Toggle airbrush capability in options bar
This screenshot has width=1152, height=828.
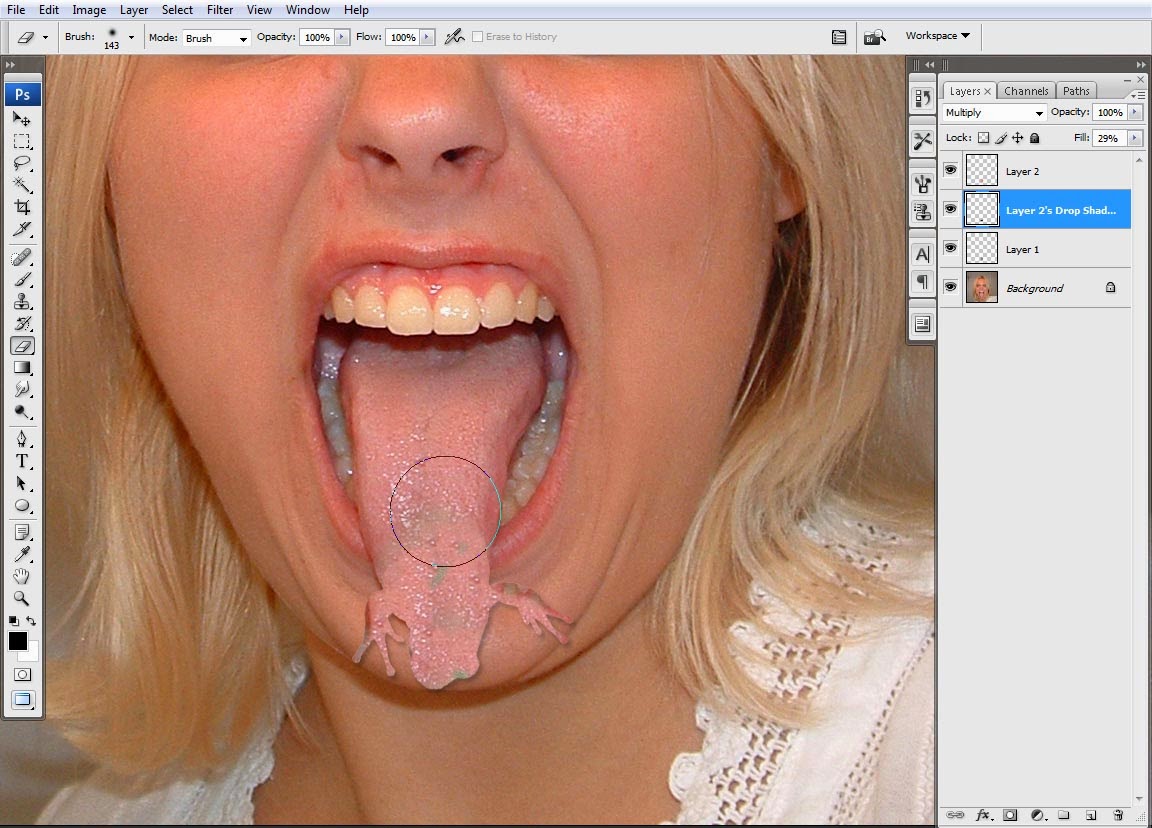[455, 36]
